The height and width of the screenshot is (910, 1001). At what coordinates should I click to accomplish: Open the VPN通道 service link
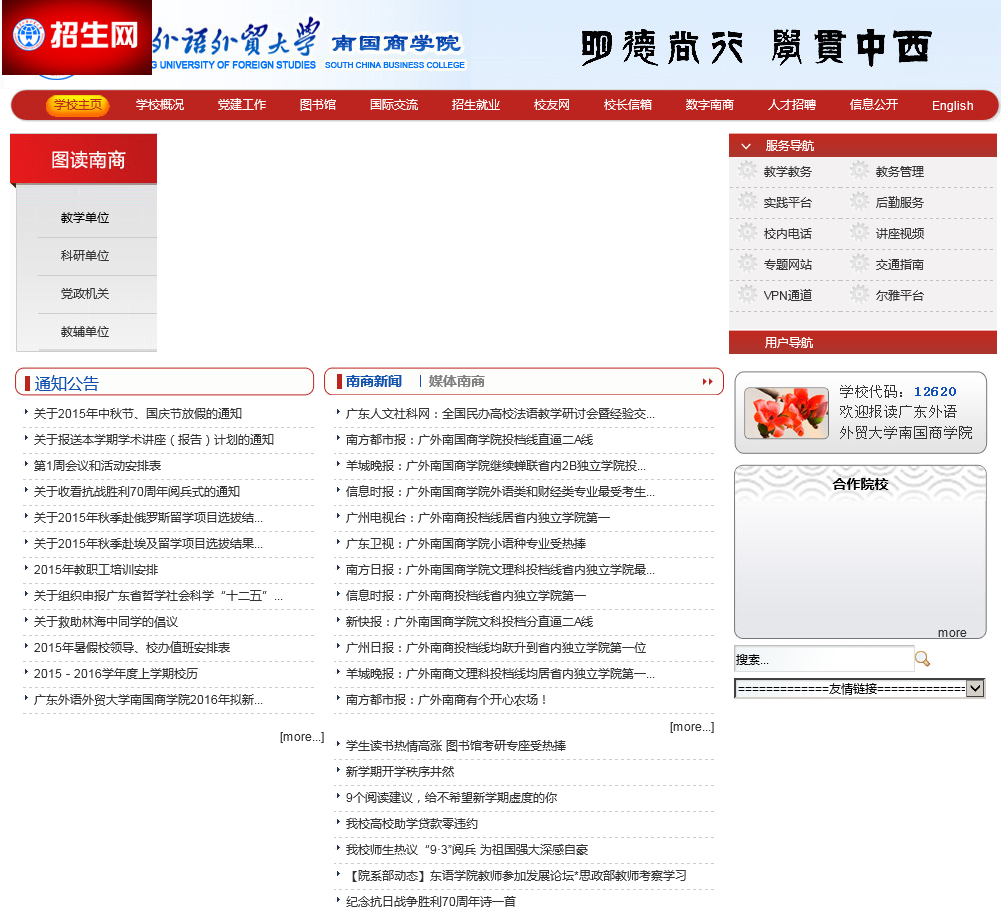pos(788,295)
